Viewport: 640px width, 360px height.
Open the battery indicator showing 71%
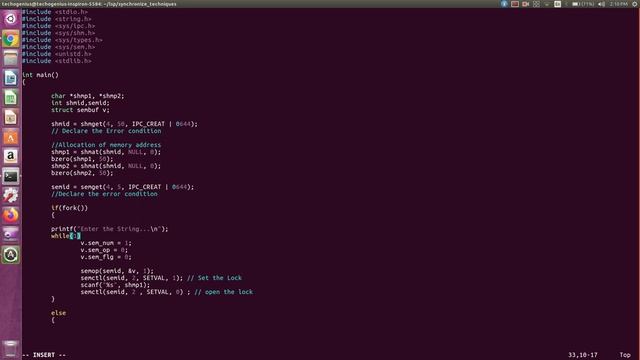pos(582,4)
